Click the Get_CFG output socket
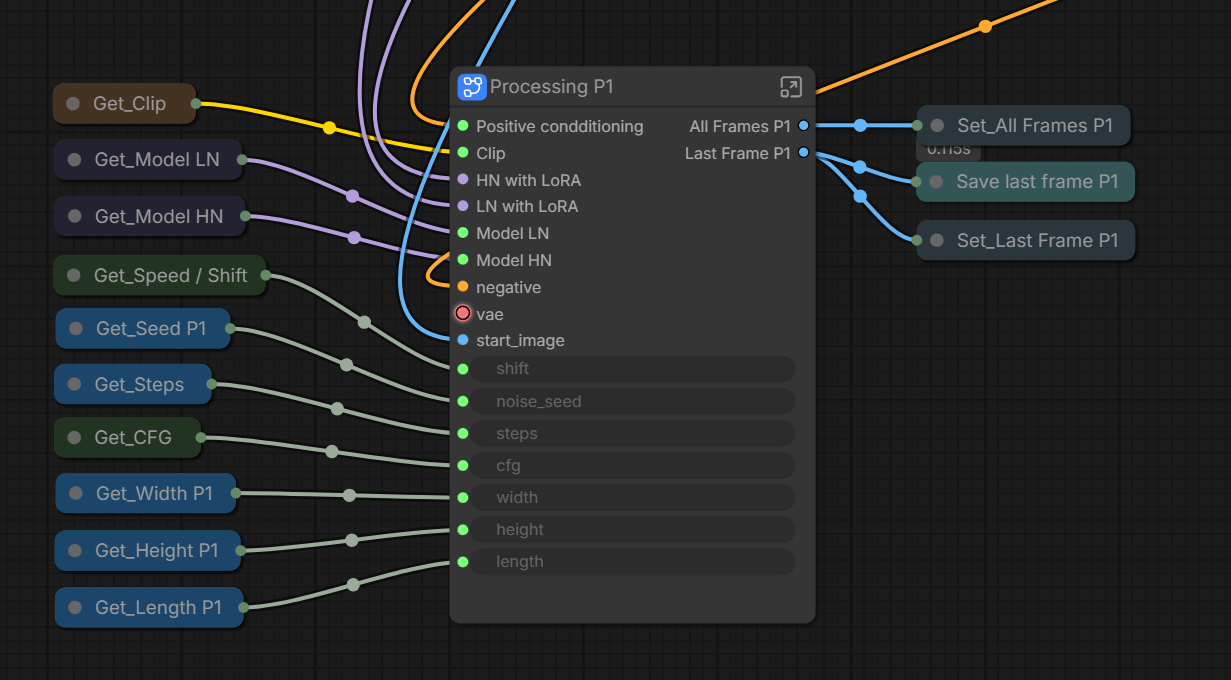The image size is (1231, 680). click(x=200, y=437)
